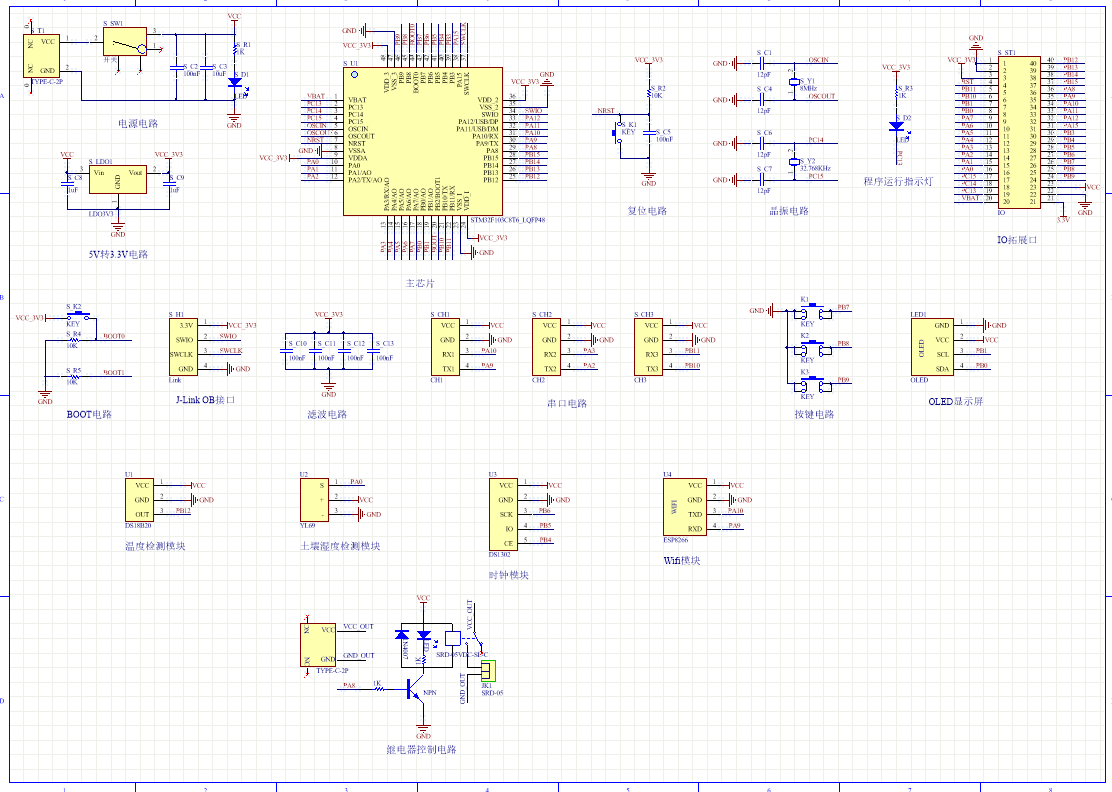
Task: Click the K3 push button on PB9
Action: [x=814, y=384]
